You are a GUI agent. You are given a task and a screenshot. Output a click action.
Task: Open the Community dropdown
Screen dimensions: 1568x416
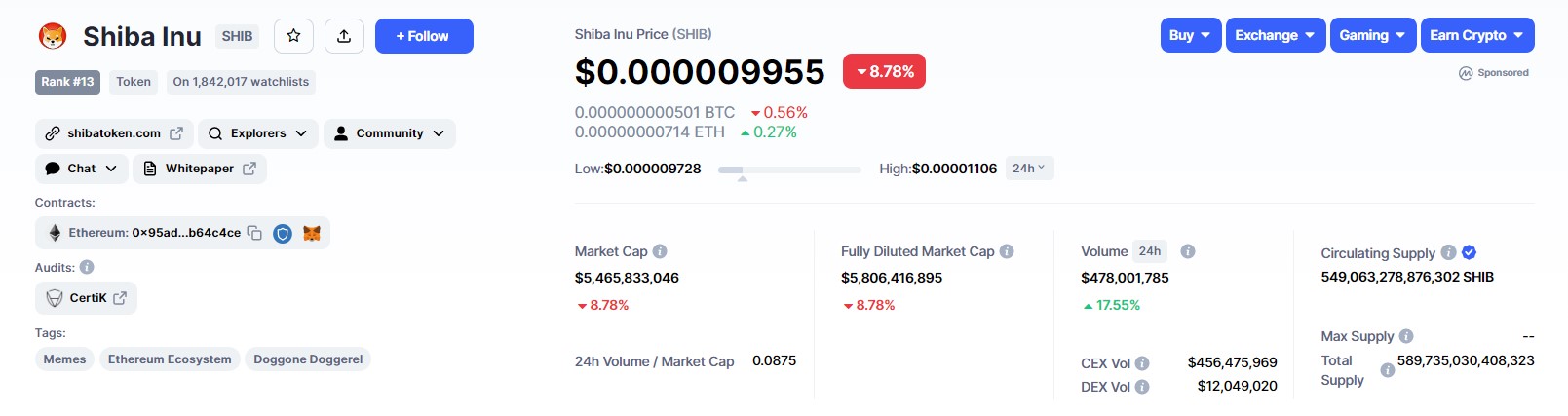390,133
